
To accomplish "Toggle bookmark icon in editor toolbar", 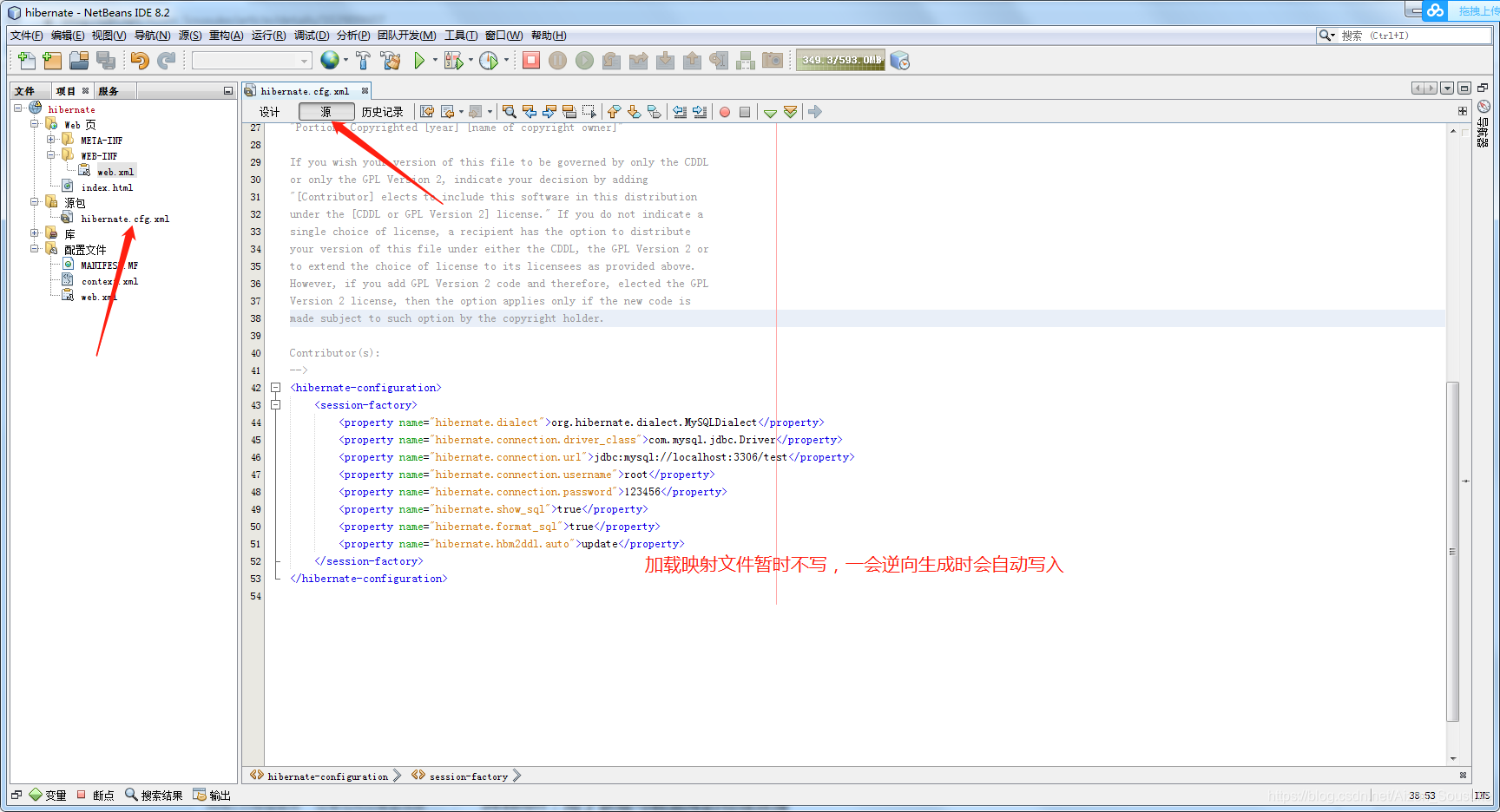I will tap(655, 112).
